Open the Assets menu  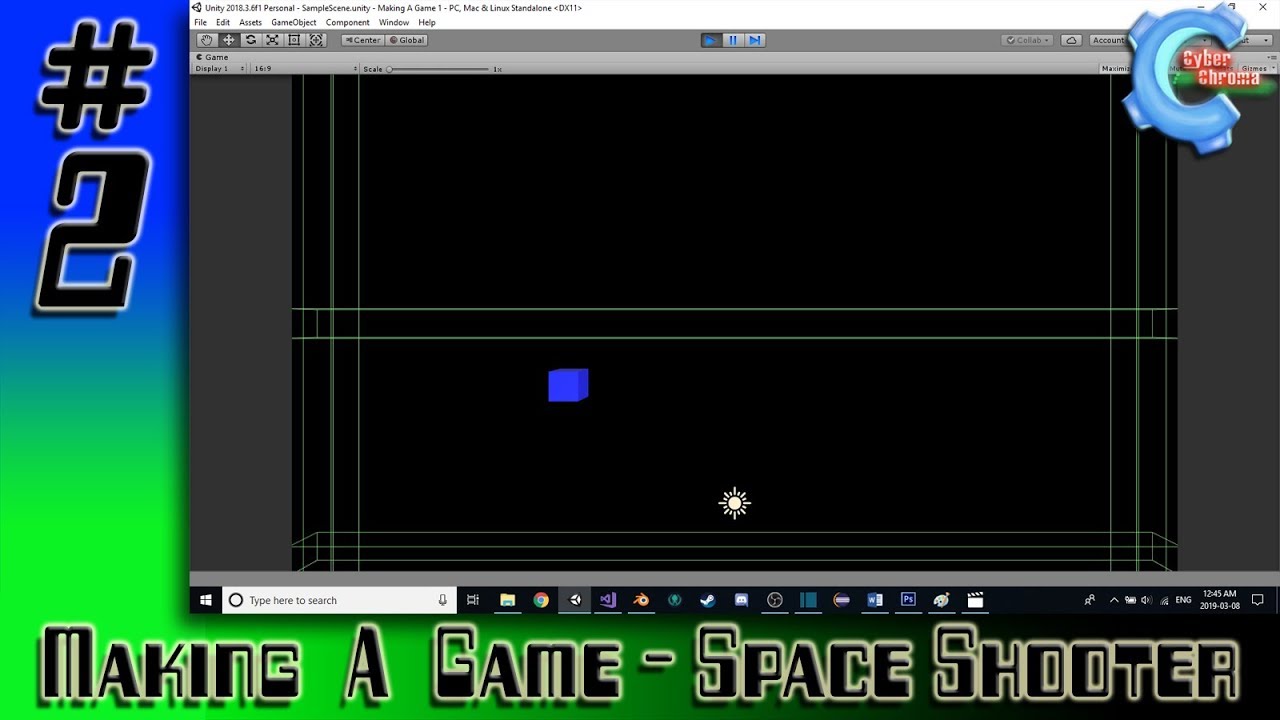coord(250,22)
